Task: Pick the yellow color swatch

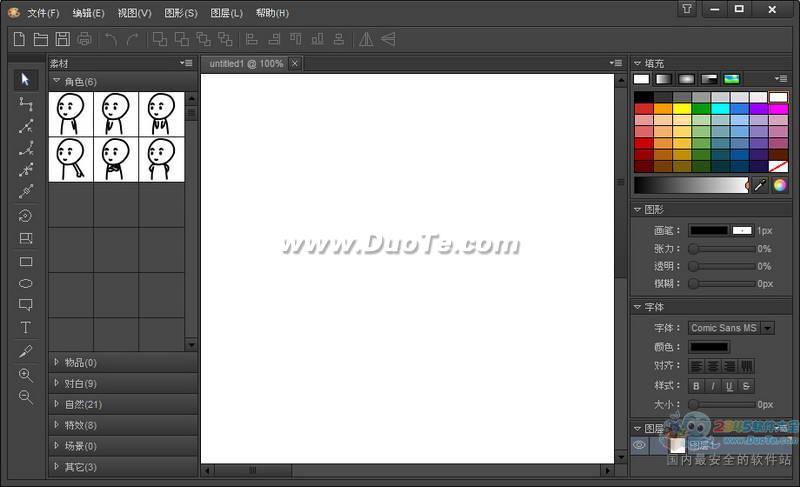Action: (x=682, y=109)
